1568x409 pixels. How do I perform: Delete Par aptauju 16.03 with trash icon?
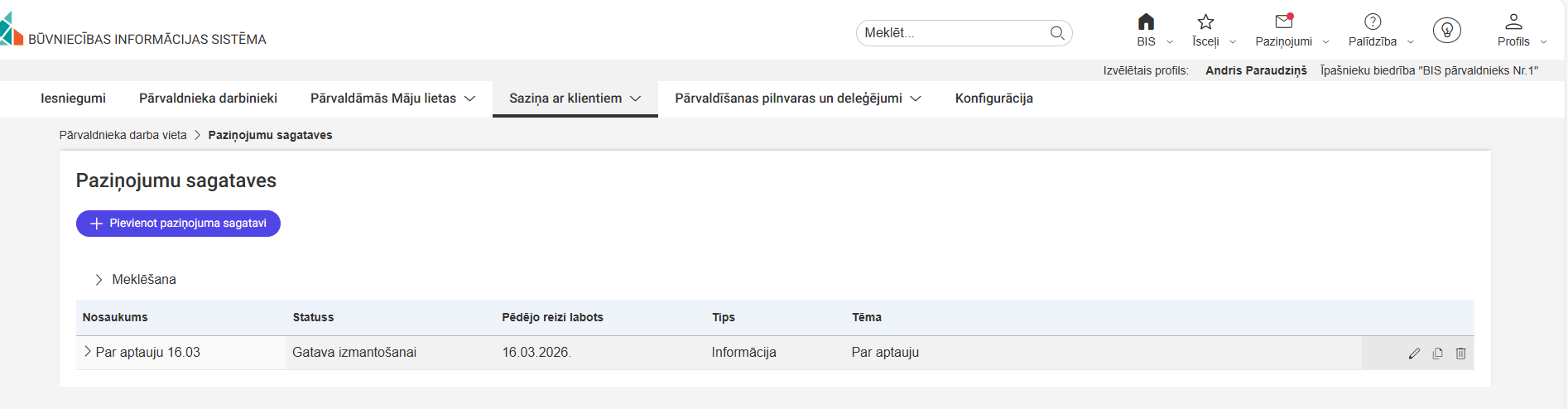pos(1460,354)
